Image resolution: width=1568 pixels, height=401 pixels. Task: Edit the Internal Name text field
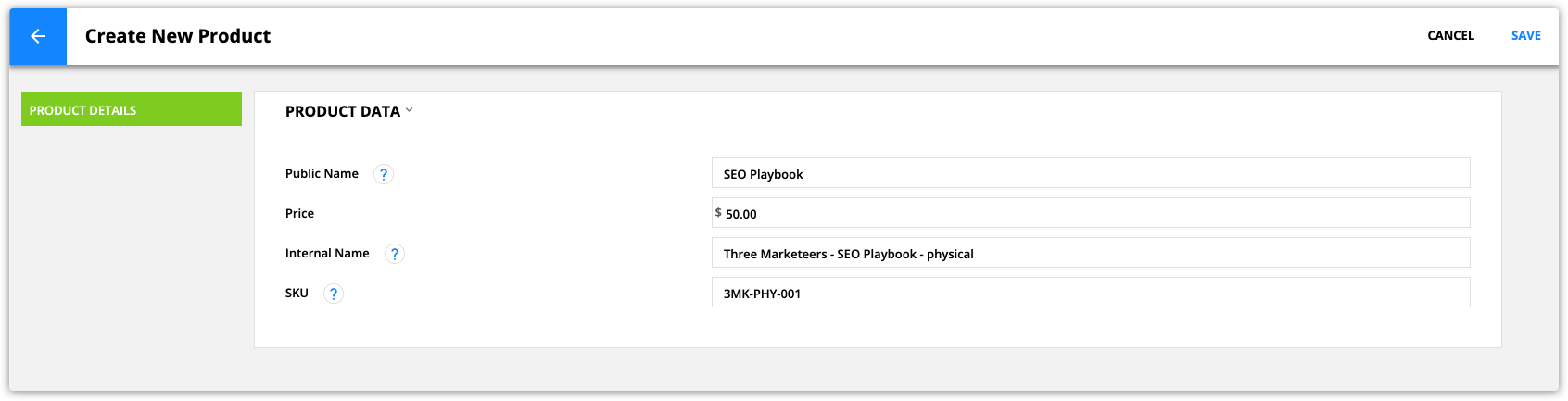[x=1091, y=253]
